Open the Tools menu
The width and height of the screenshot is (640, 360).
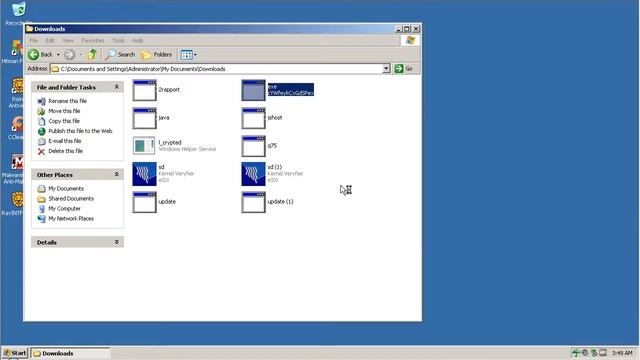(x=118, y=40)
